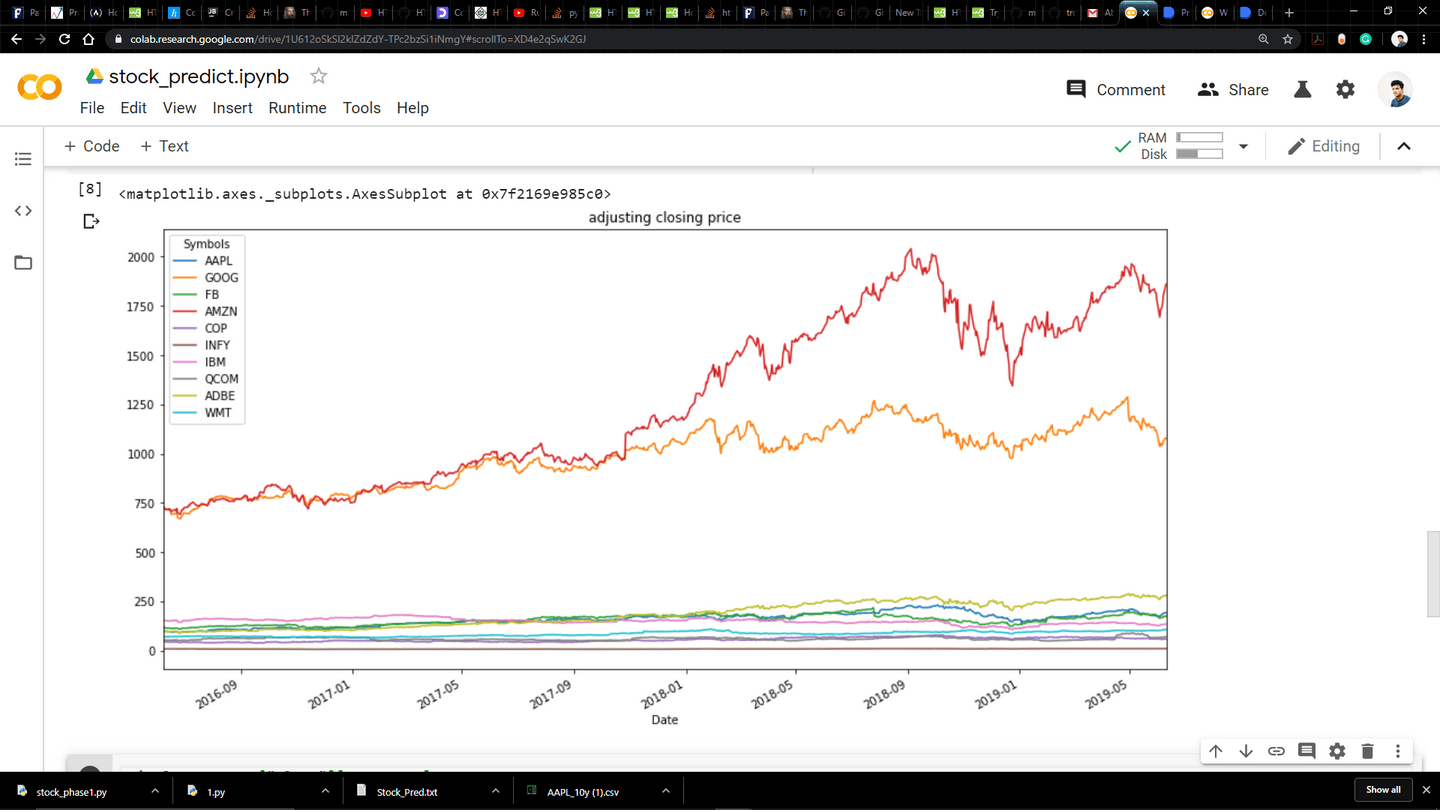Open the Adobe Acrobat extension
1440x810 pixels.
[1318, 39]
